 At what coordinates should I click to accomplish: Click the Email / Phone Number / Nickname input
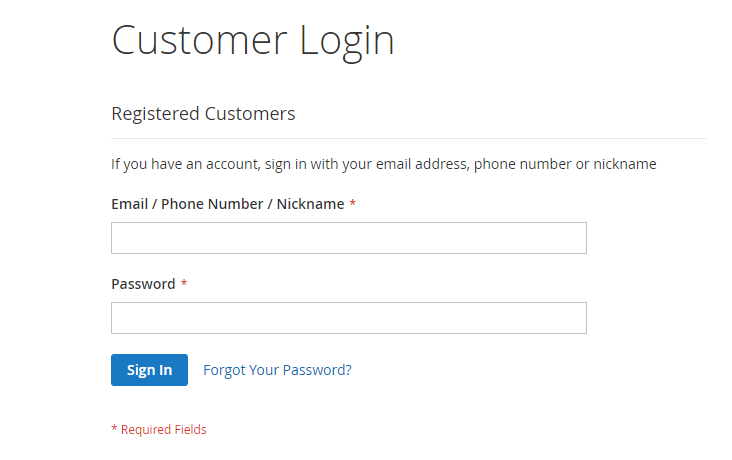[x=348, y=238]
